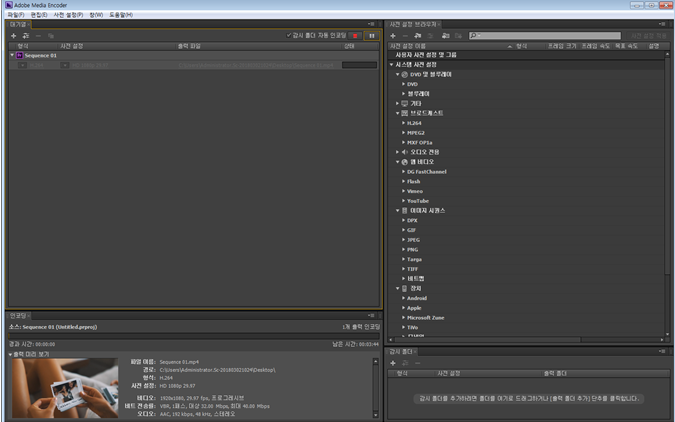Viewport: 675px width, 422px height.
Task: Click the magnifier icon in preset search
Action: pos(474,35)
